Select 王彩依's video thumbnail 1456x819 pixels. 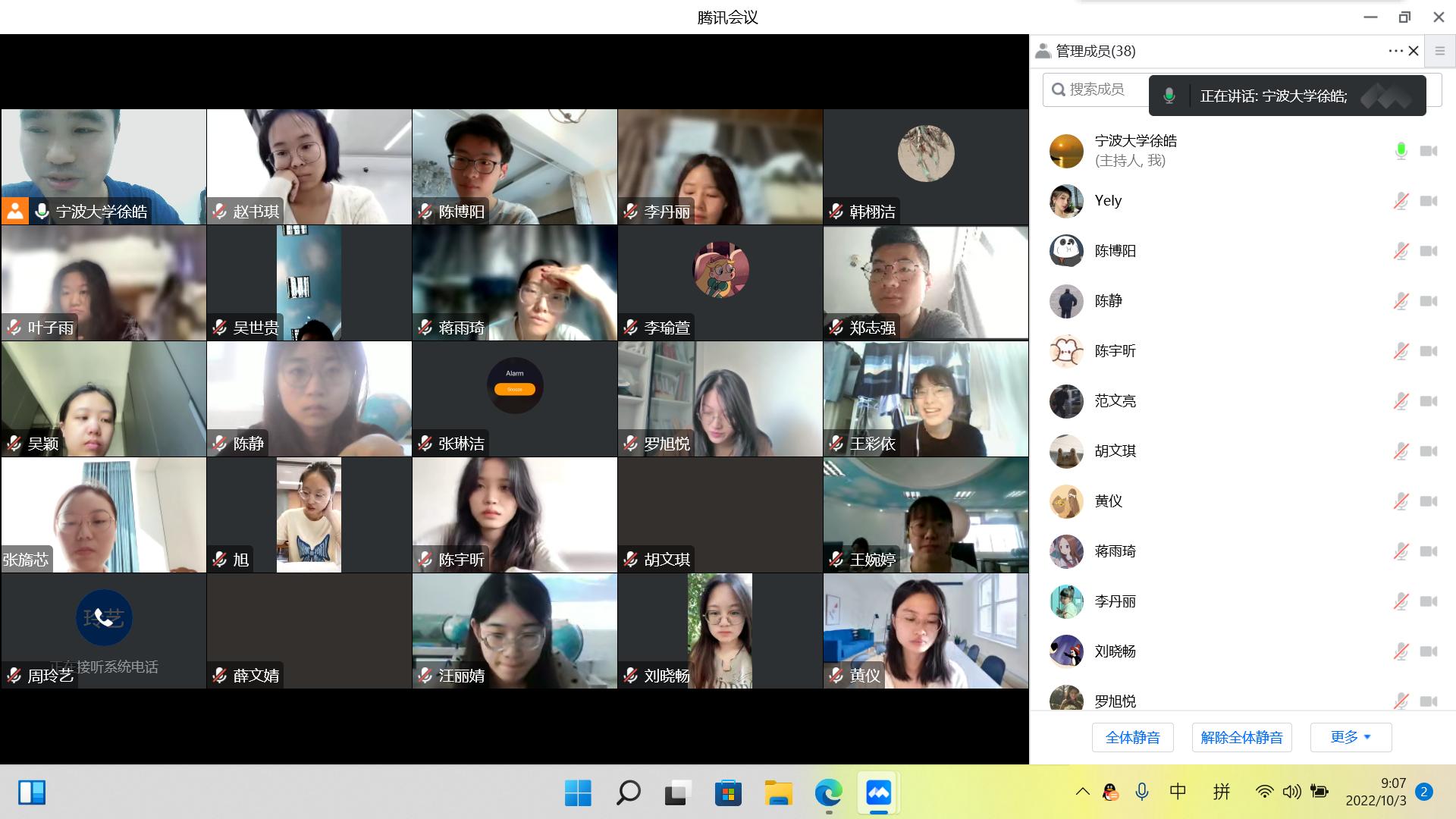point(925,398)
